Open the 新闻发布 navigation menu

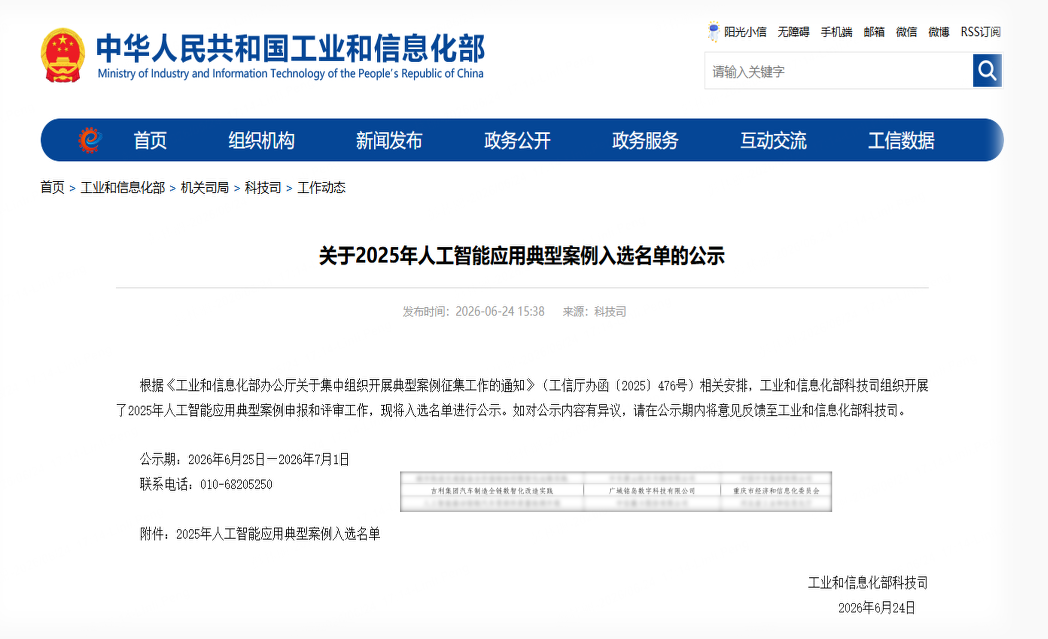pyautogui.click(x=389, y=140)
